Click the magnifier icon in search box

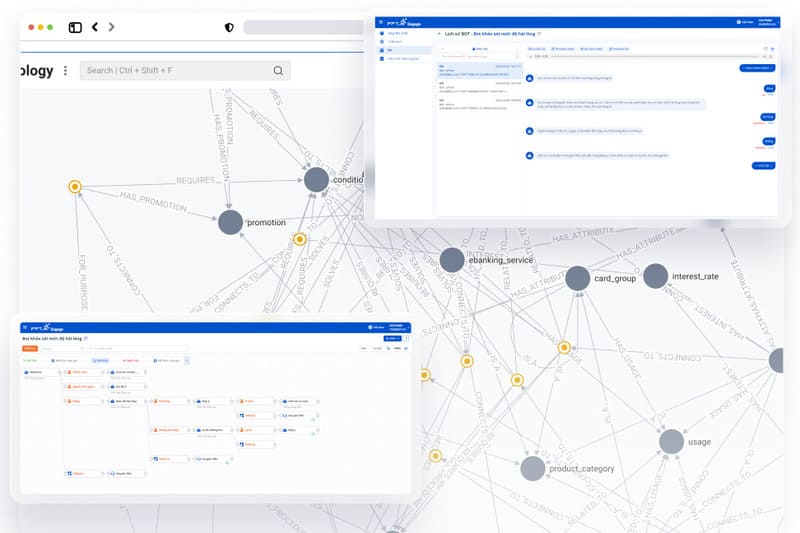(x=278, y=71)
